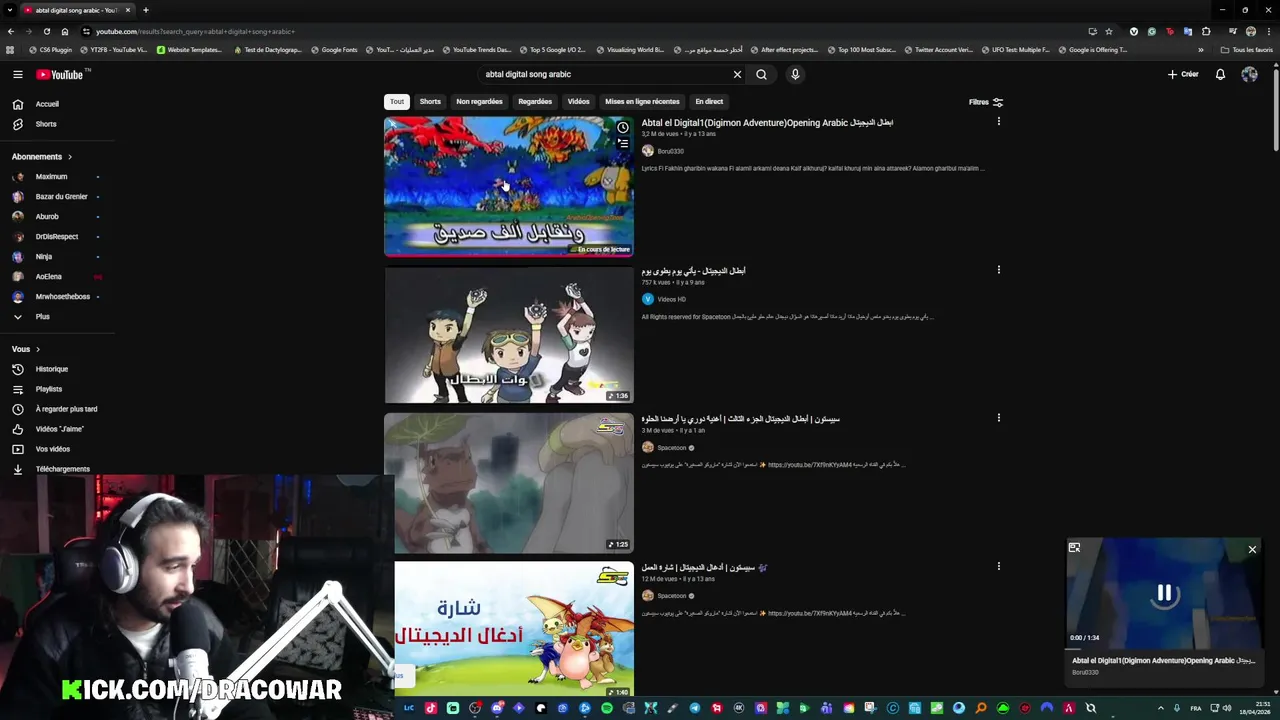Open the Abtal el Digital1 video thumbnail
This screenshot has height=720, width=1280.
(x=509, y=187)
